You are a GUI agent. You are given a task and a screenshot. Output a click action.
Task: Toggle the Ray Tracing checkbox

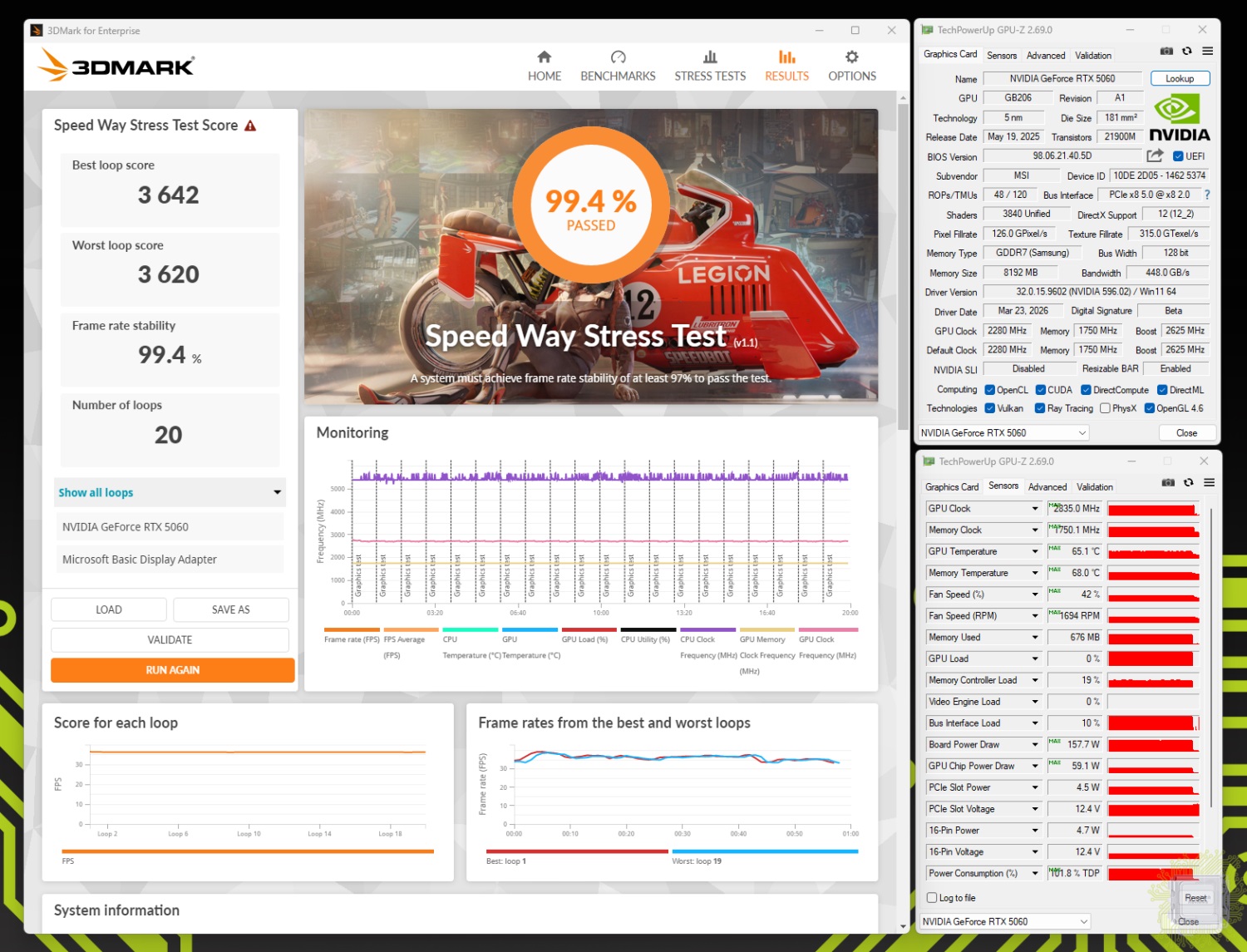click(x=1039, y=408)
